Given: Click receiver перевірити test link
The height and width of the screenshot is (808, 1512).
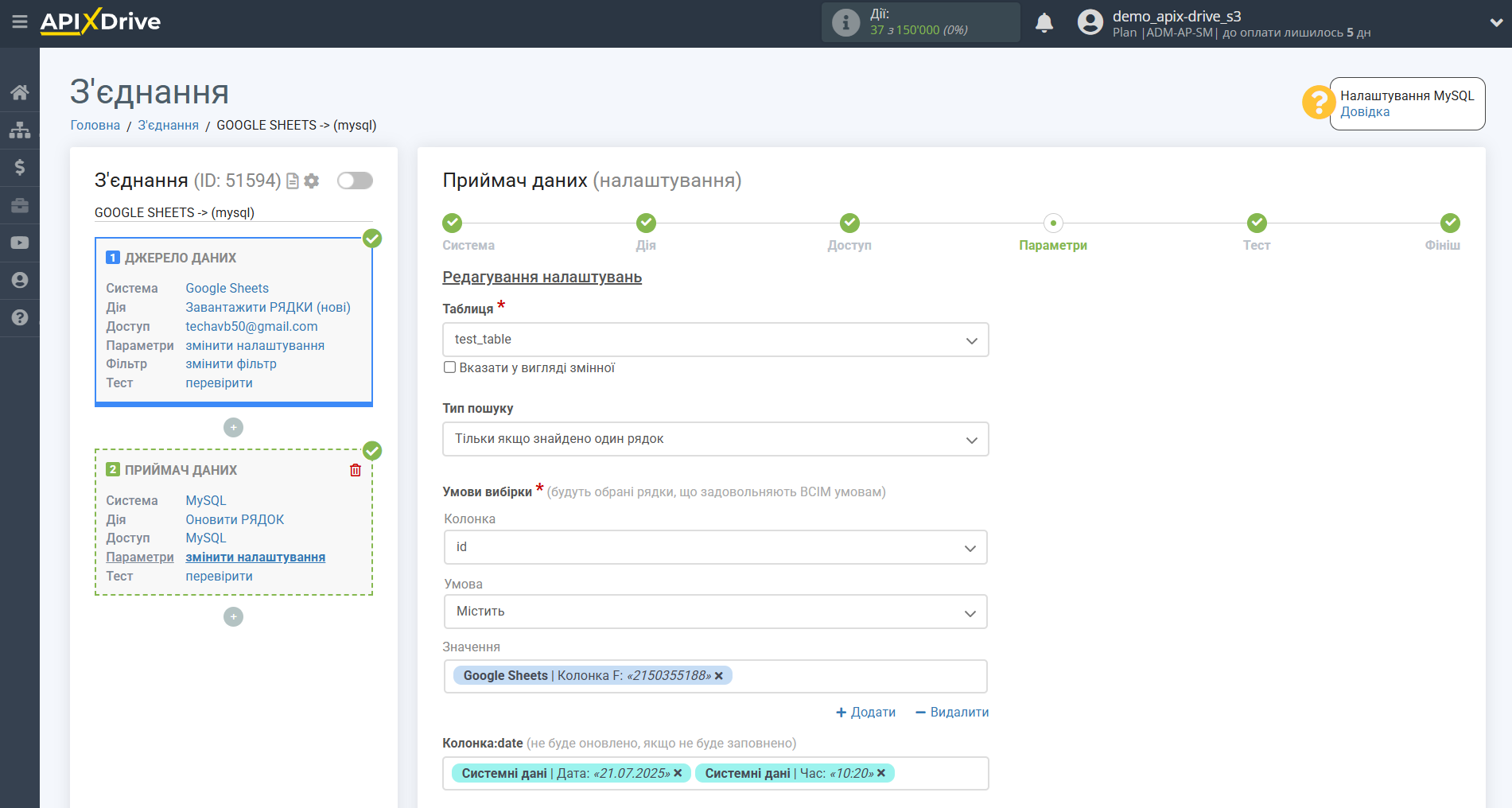Looking at the screenshot, I should (x=220, y=576).
